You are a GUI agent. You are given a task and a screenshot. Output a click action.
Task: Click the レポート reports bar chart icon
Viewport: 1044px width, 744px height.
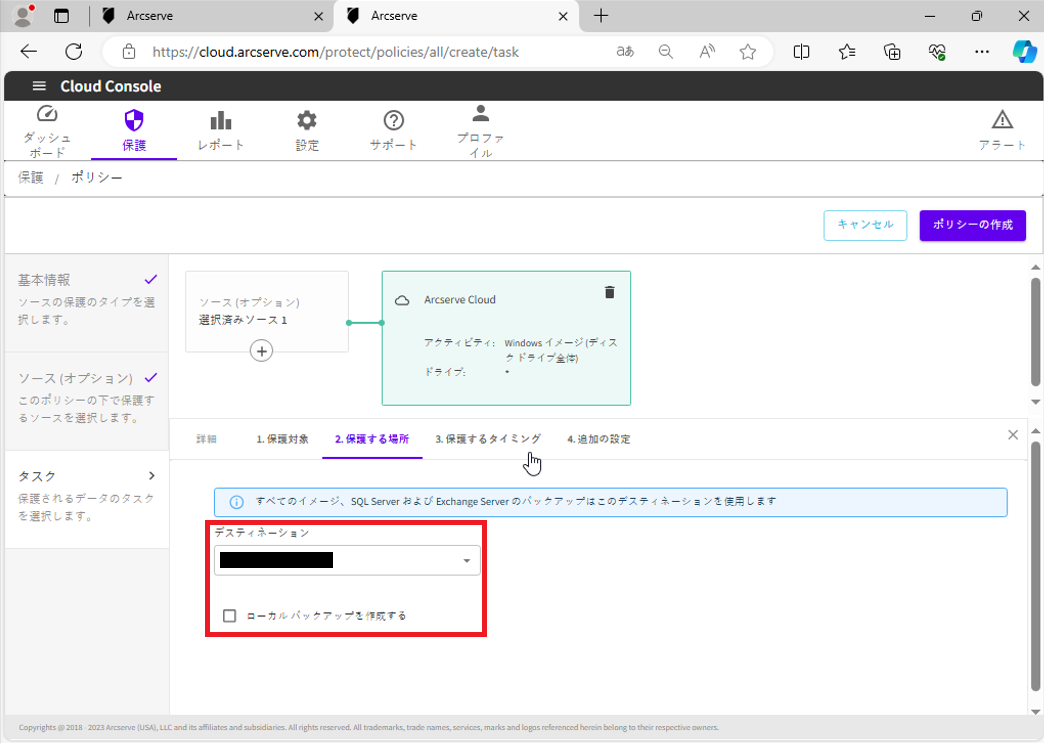coord(221,121)
